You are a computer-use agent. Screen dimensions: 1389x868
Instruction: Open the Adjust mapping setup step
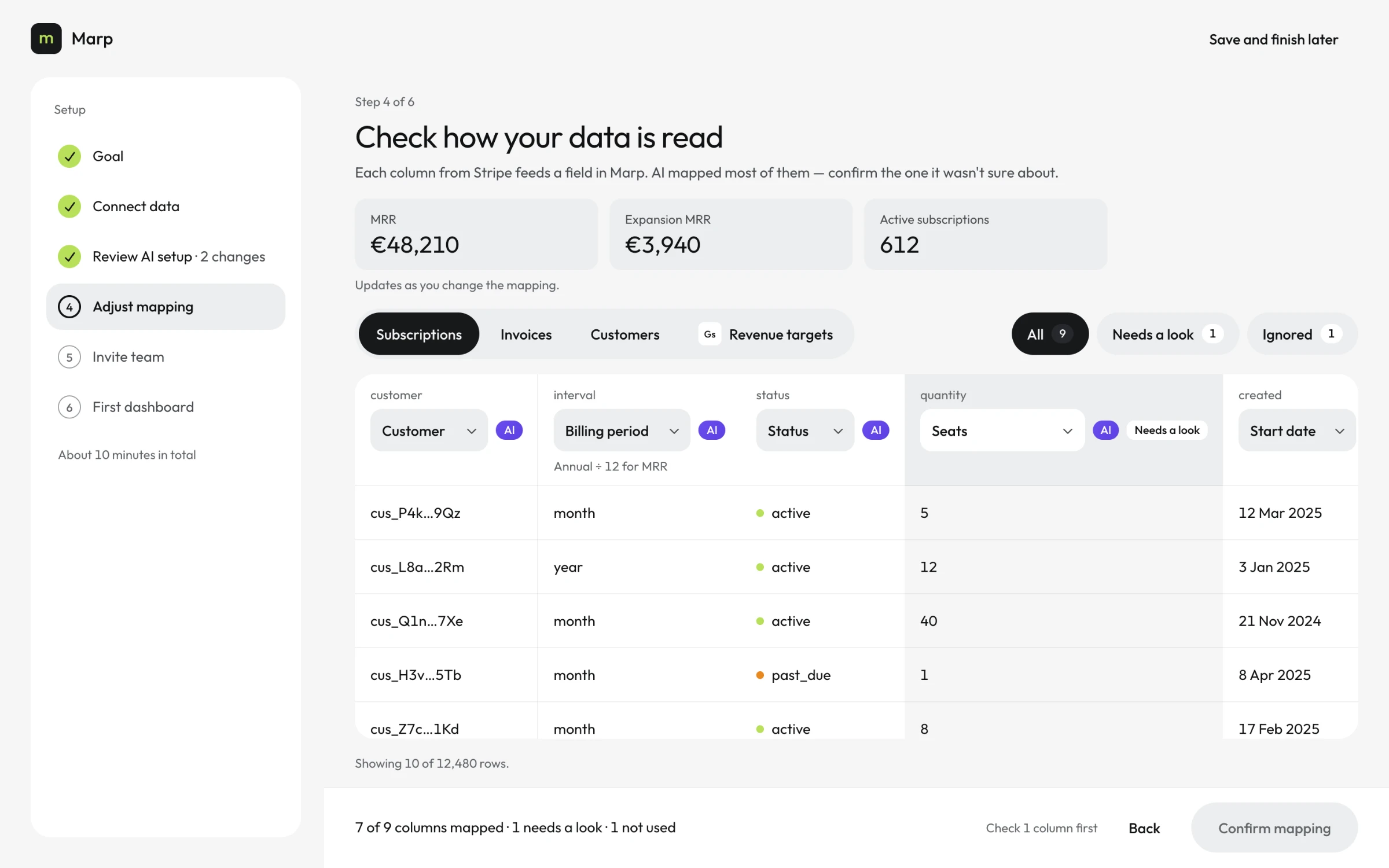pos(166,307)
